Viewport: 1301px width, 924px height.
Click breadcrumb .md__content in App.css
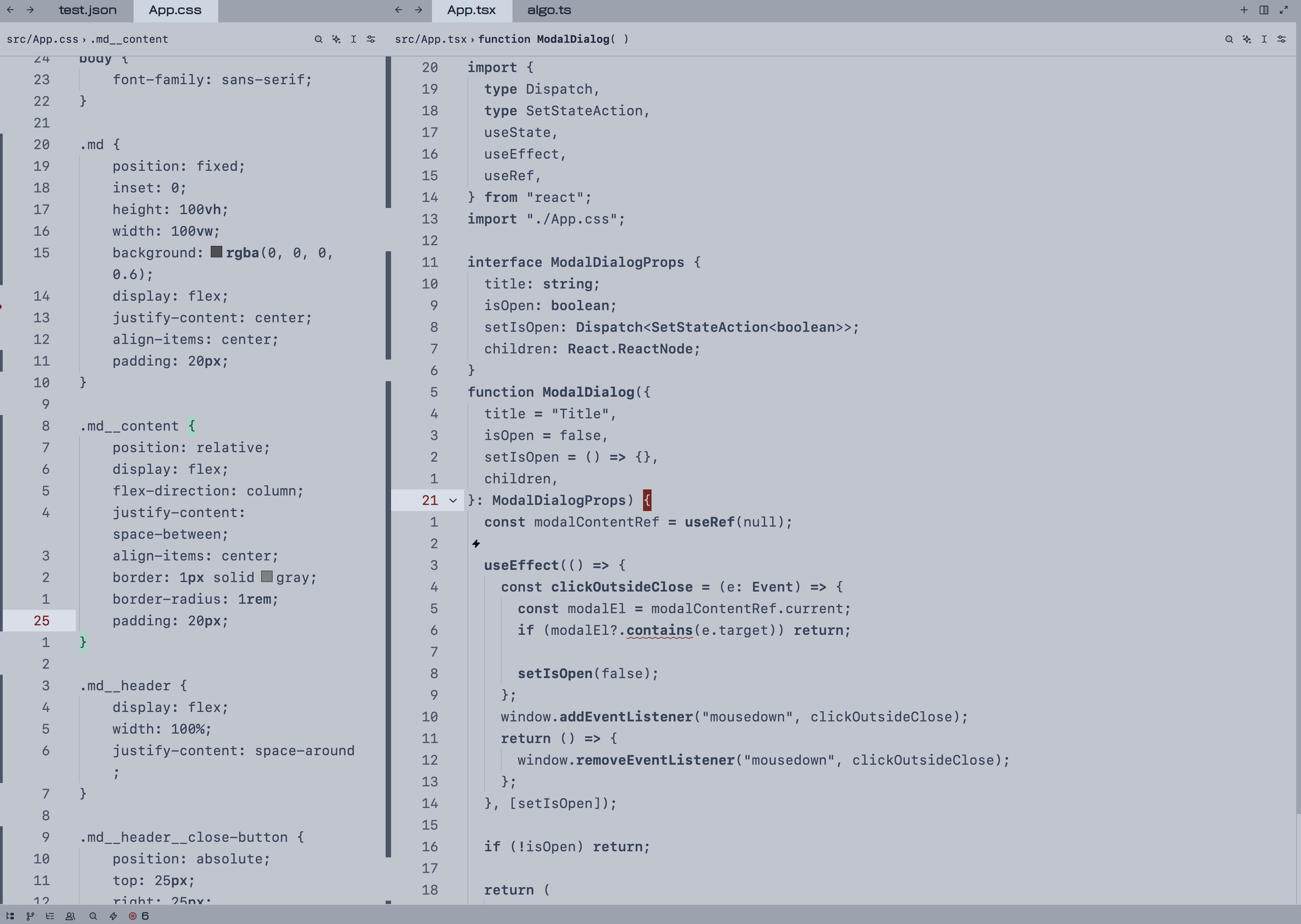pyautogui.click(x=129, y=39)
